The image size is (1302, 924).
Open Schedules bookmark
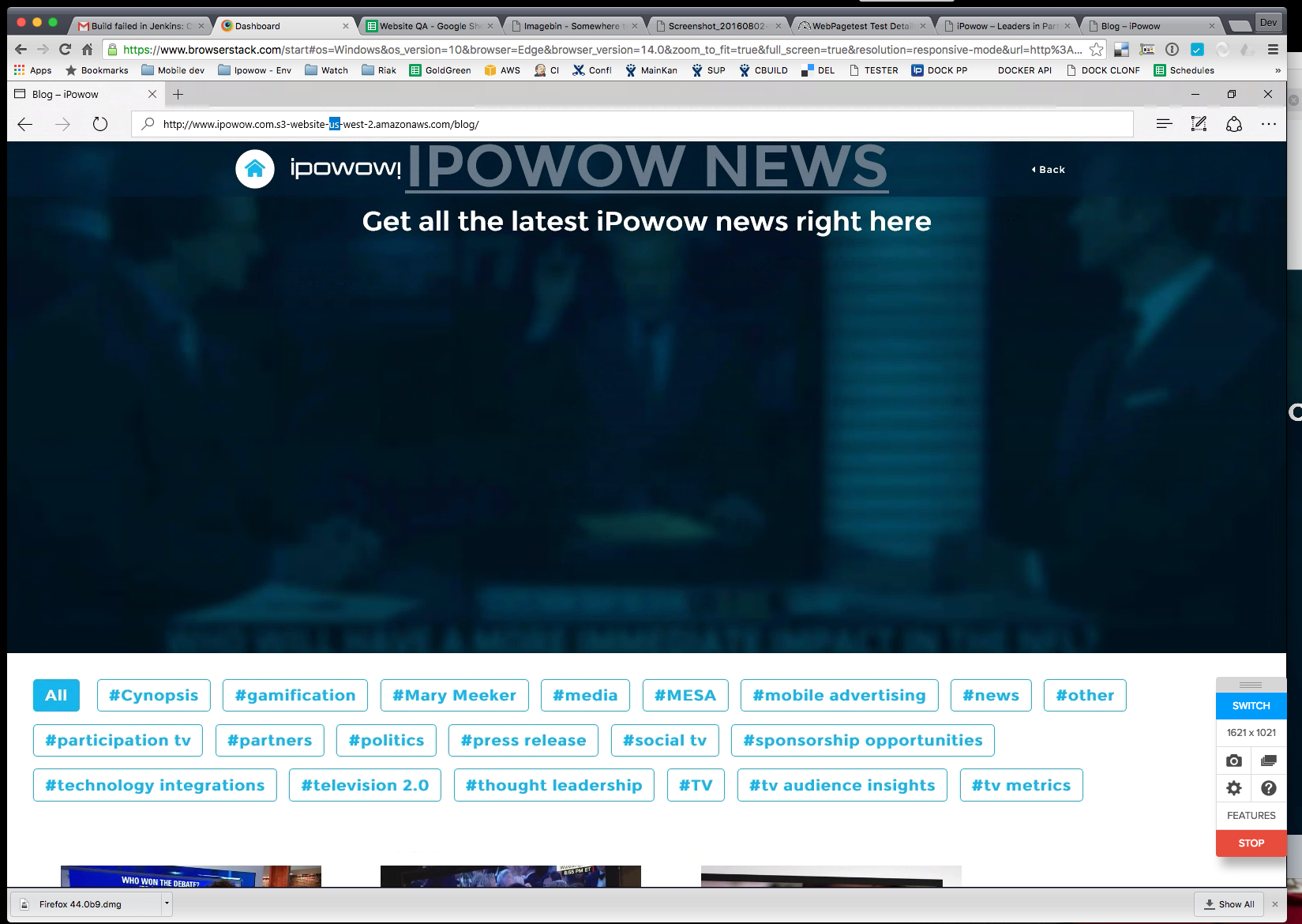(x=1184, y=70)
